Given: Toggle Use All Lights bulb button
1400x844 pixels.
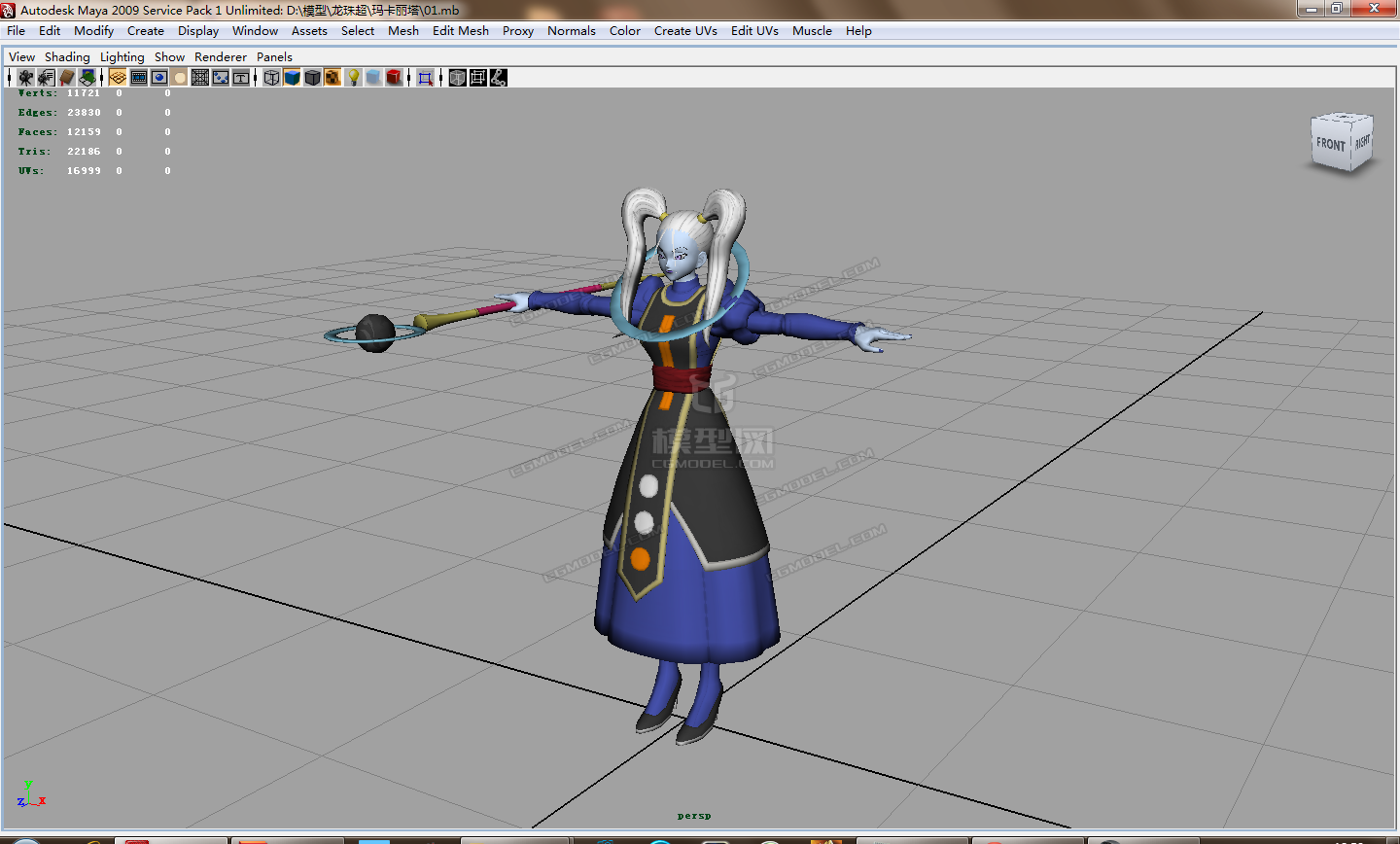Looking at the screenshot, I should pyautogui.click(x=354, y=78).
